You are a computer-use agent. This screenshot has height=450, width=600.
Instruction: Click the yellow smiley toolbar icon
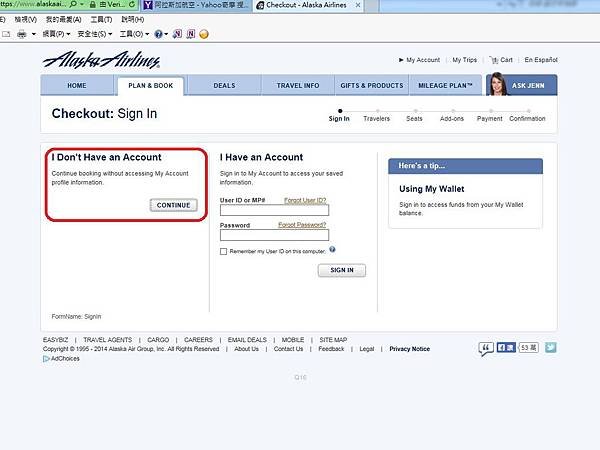(204, 34)
